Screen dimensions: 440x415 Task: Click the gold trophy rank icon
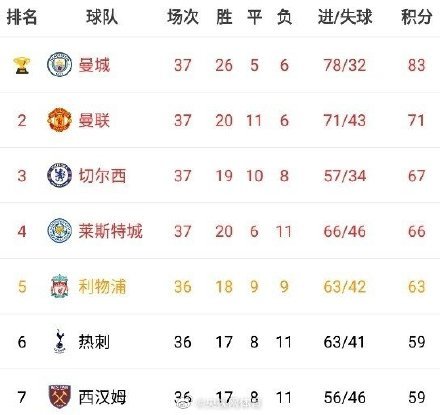(22, 65)
